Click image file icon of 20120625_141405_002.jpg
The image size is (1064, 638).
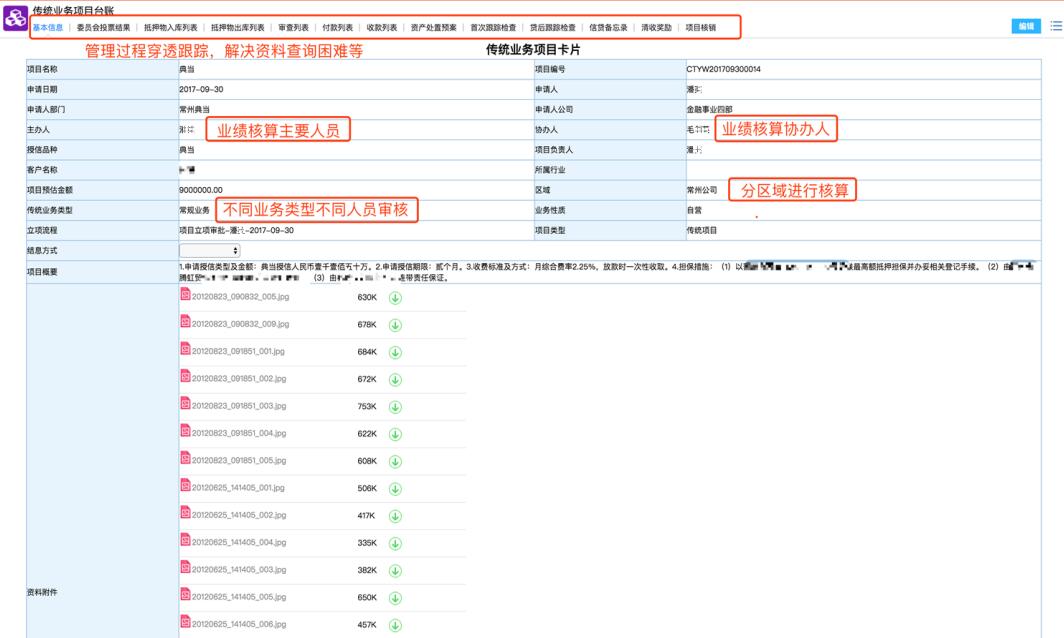coord(185,512)
